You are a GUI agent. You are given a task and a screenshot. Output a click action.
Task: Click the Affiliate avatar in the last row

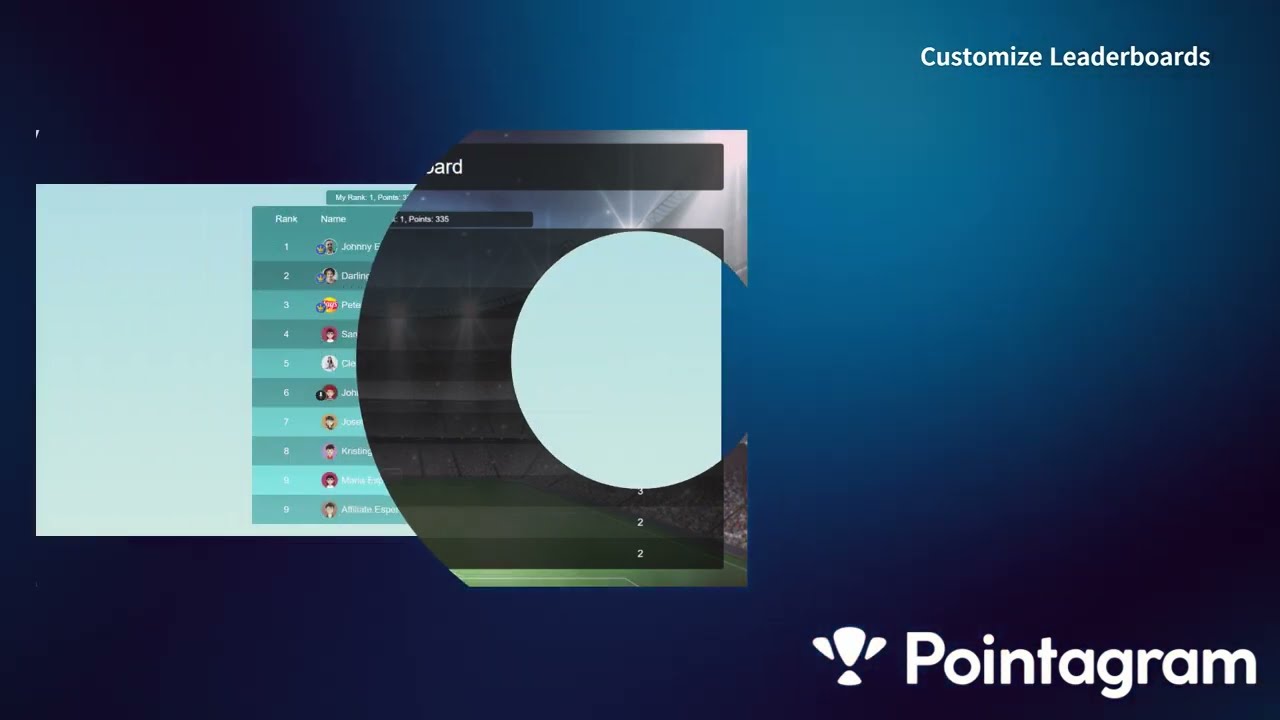pos(330,510)
